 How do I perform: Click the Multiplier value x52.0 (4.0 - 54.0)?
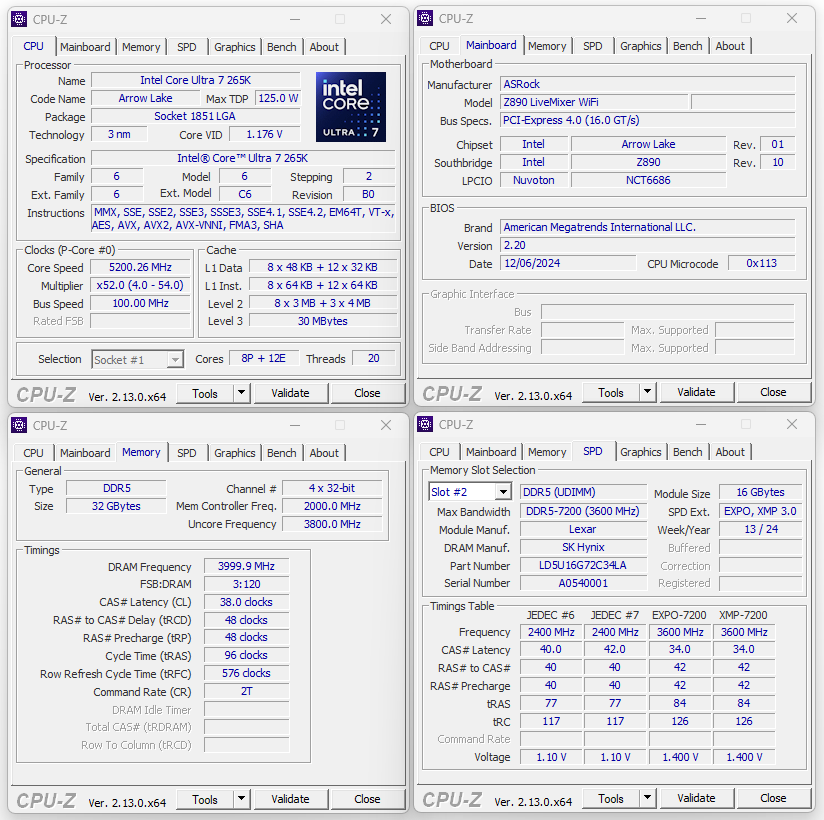coord(140,285)
